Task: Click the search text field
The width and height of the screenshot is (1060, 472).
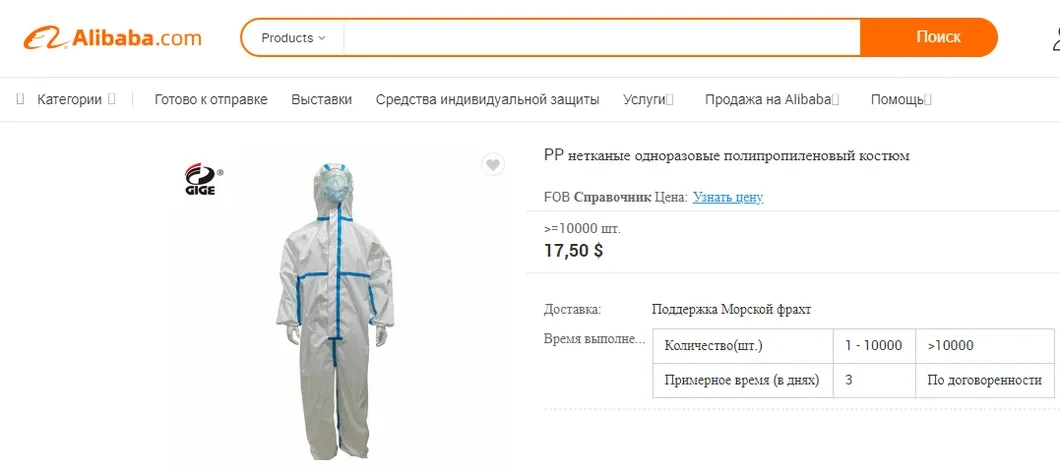Action: [x=602, y=37]
